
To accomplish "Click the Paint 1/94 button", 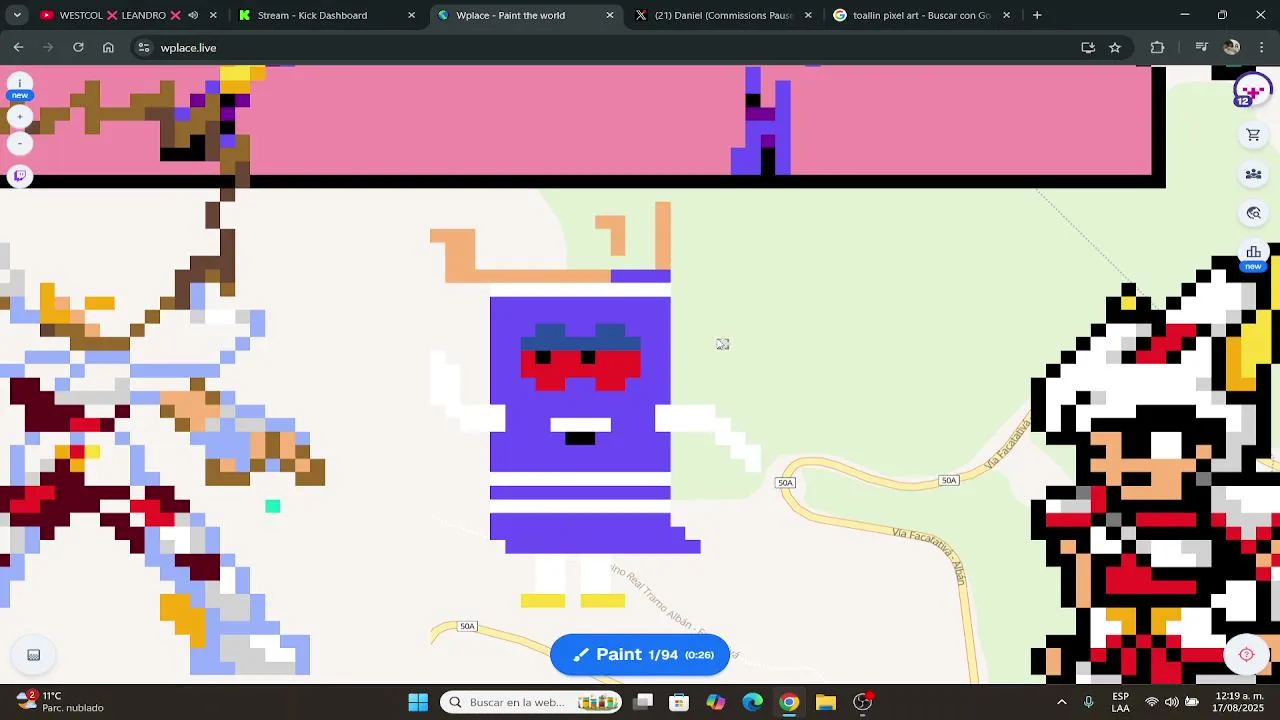I will click(640, 655).
